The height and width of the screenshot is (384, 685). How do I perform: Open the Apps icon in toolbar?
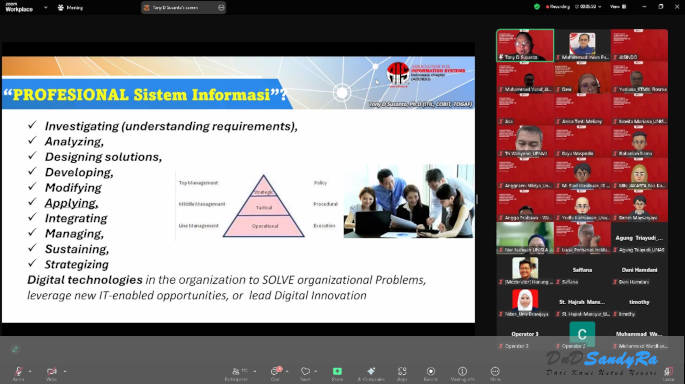click(402, 372)
